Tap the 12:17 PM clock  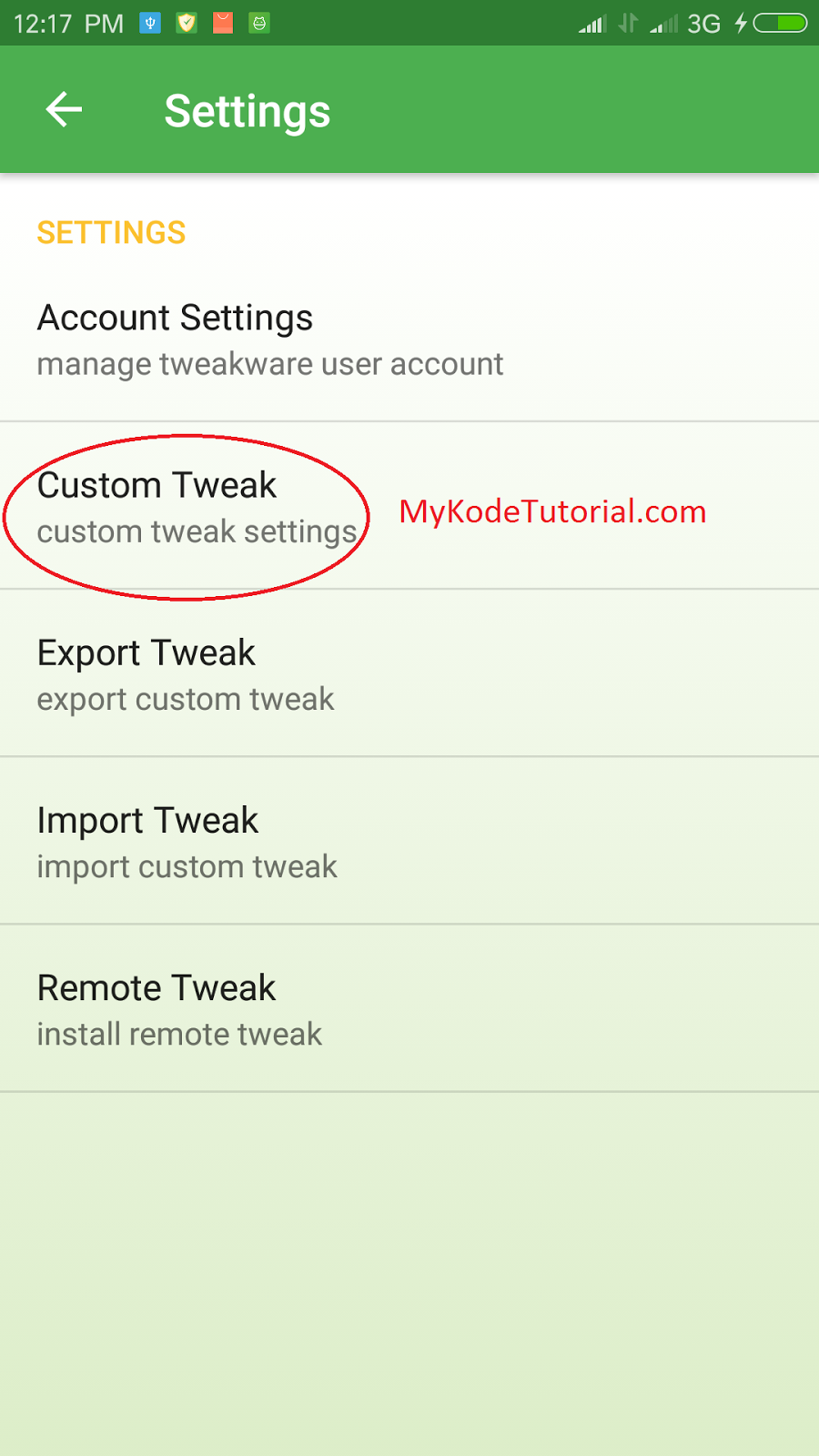[x=69, y=24]
